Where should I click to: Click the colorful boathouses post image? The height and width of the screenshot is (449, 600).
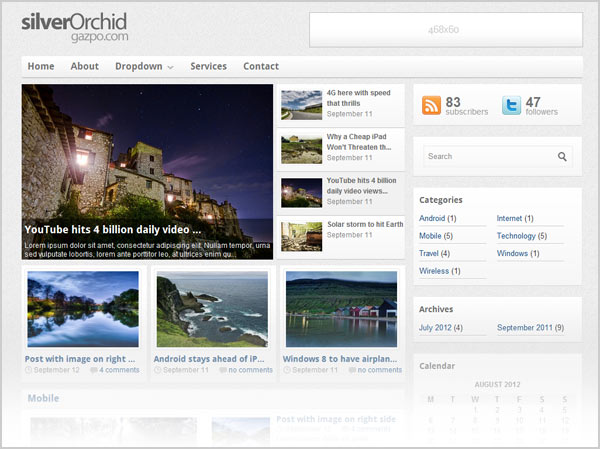(341, 309)
